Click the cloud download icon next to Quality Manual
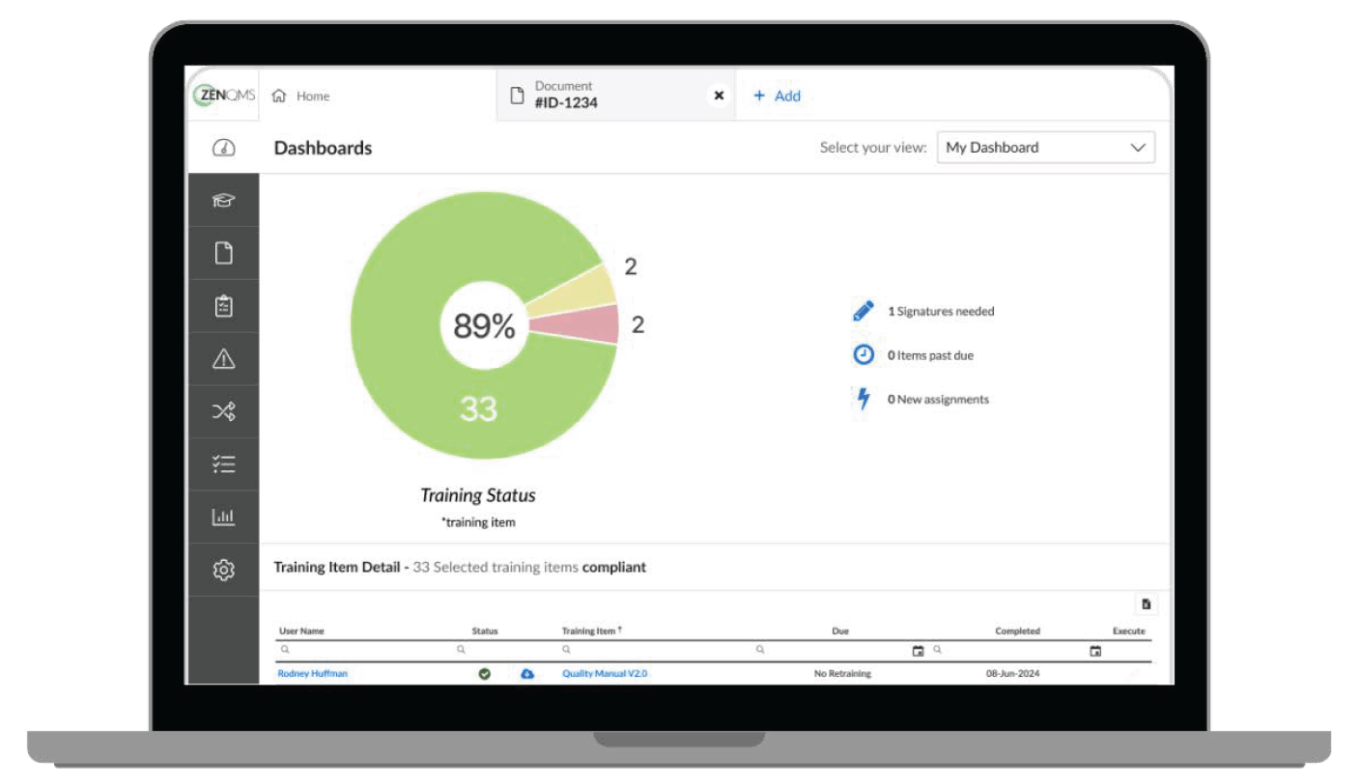The height and width of the screenshot is (784, 1360). (x=528, y=674)
